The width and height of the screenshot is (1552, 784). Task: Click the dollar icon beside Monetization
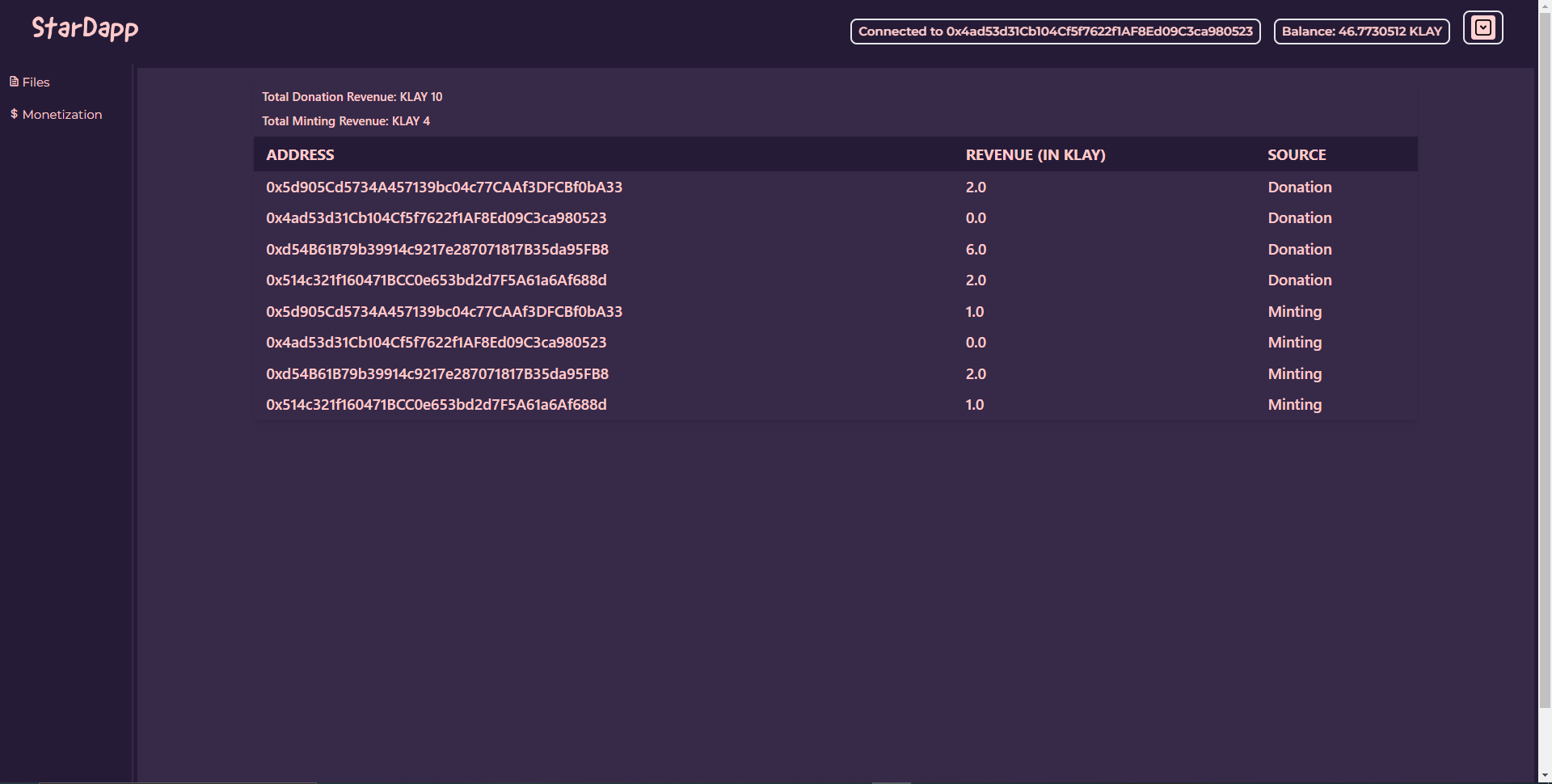tap(14, 114)
